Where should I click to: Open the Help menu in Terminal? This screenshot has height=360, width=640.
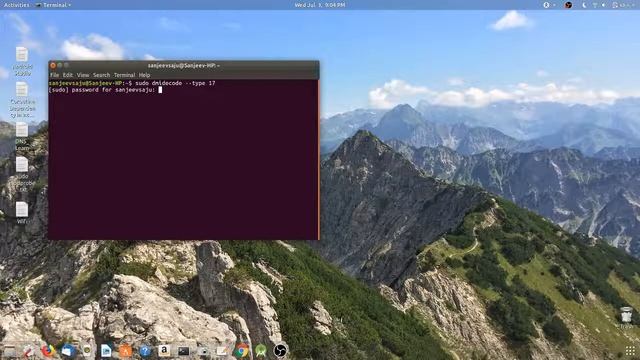144,75
